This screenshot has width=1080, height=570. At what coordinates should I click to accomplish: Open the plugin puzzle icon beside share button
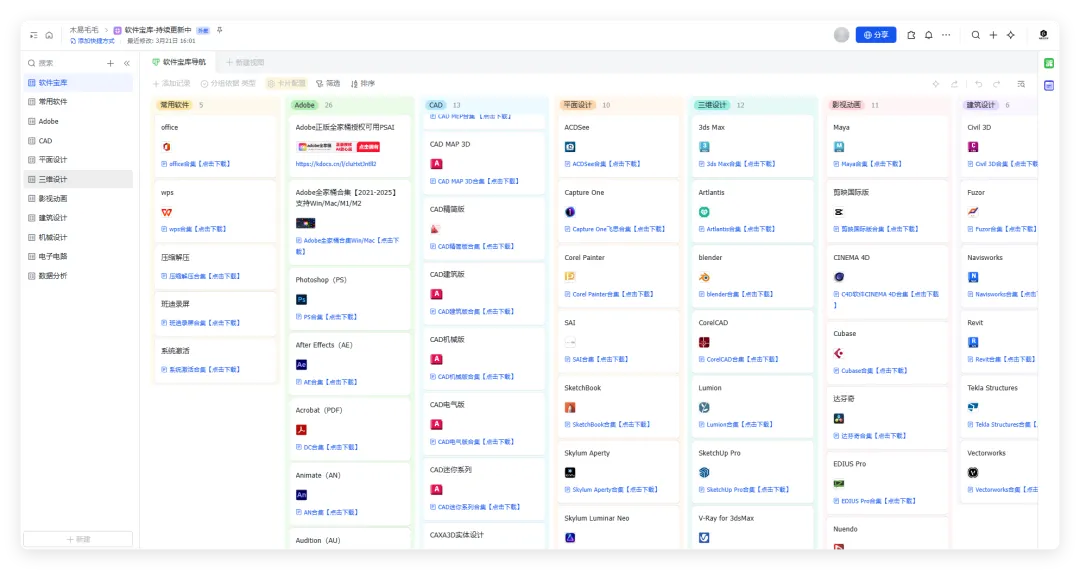coord(911,35)
